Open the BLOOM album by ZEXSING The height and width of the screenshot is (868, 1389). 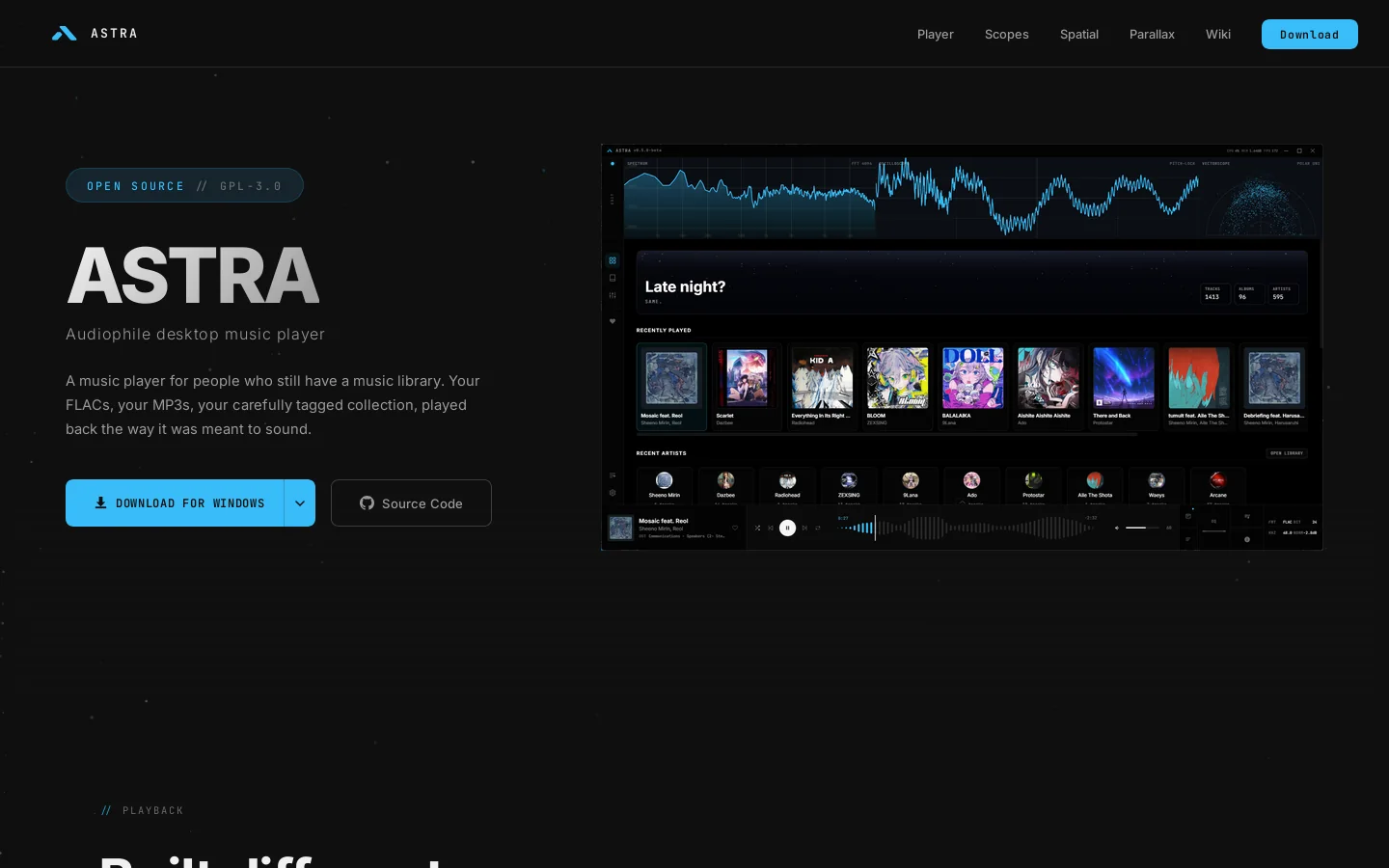tap(897, 387)
